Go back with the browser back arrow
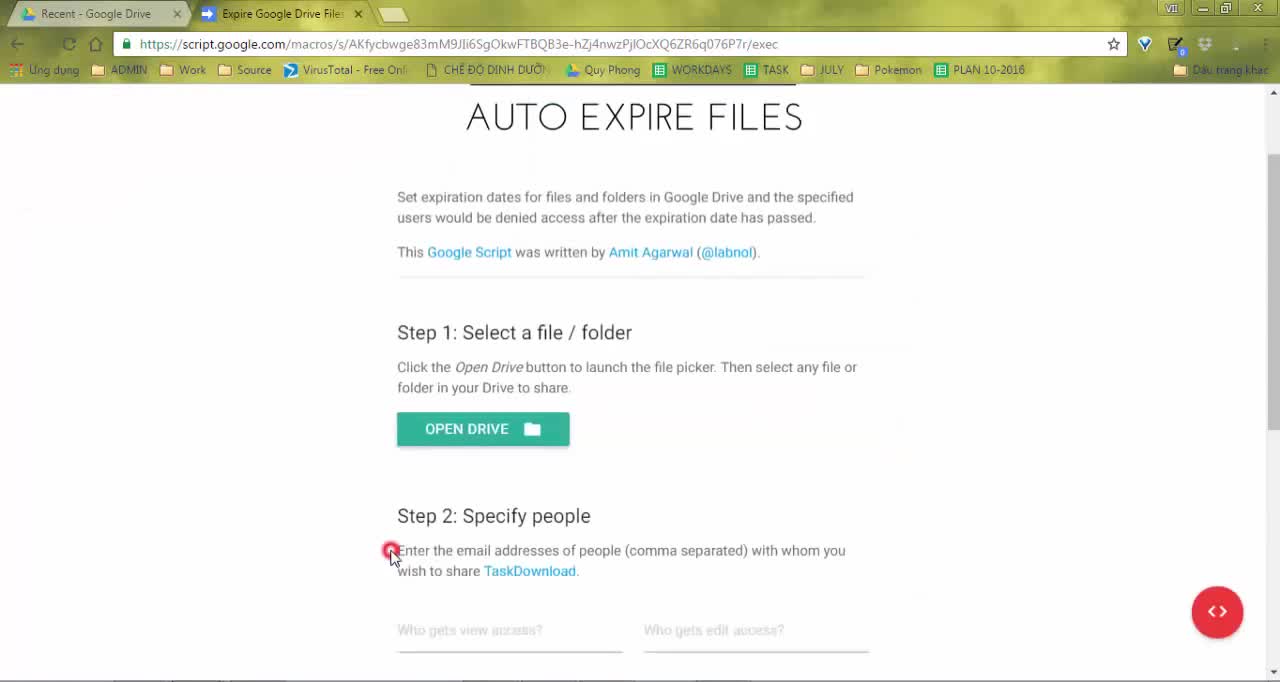Viewport: 1280px width, 682px height. 17,44
